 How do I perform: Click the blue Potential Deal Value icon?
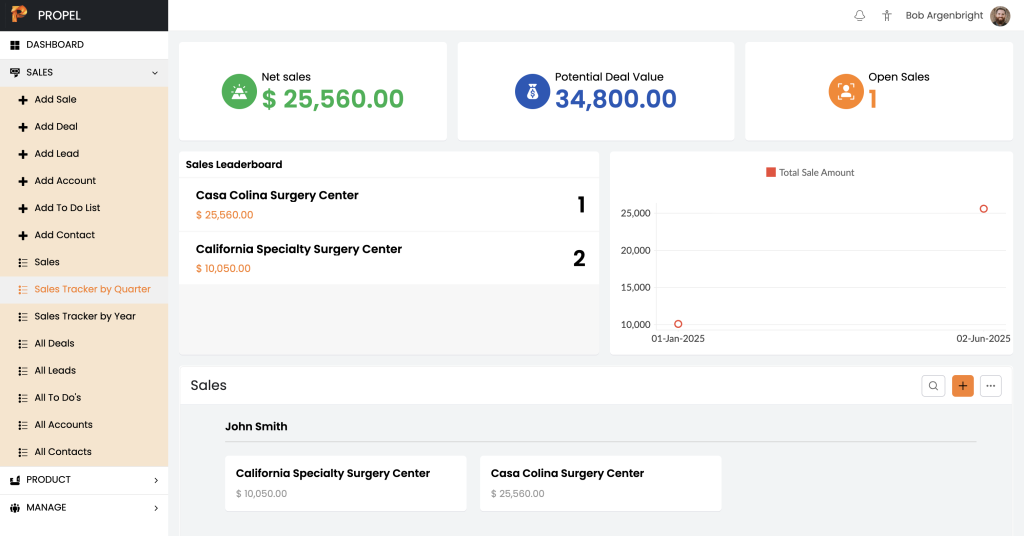(x=532, y=91)
